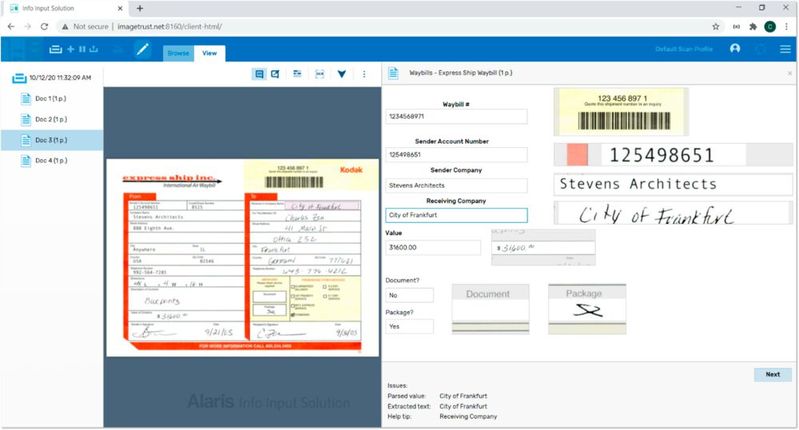The image size is (799, 430).
Task: Go back in the browser
Action: (11, 26)
